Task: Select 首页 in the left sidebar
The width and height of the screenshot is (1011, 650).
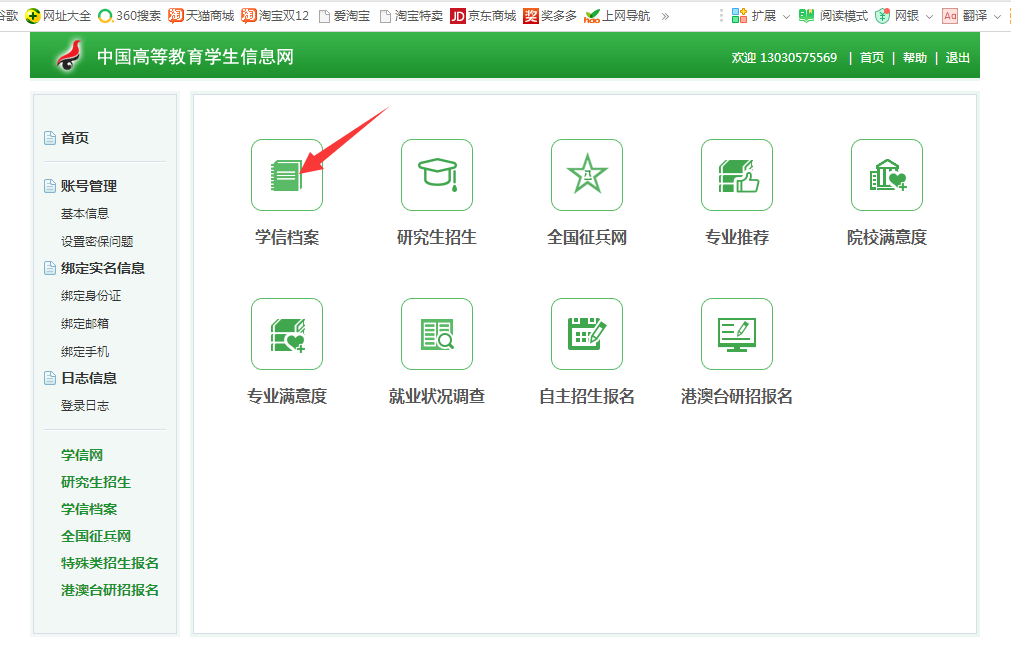Action: pyautogui.click(x=75, y=138)
